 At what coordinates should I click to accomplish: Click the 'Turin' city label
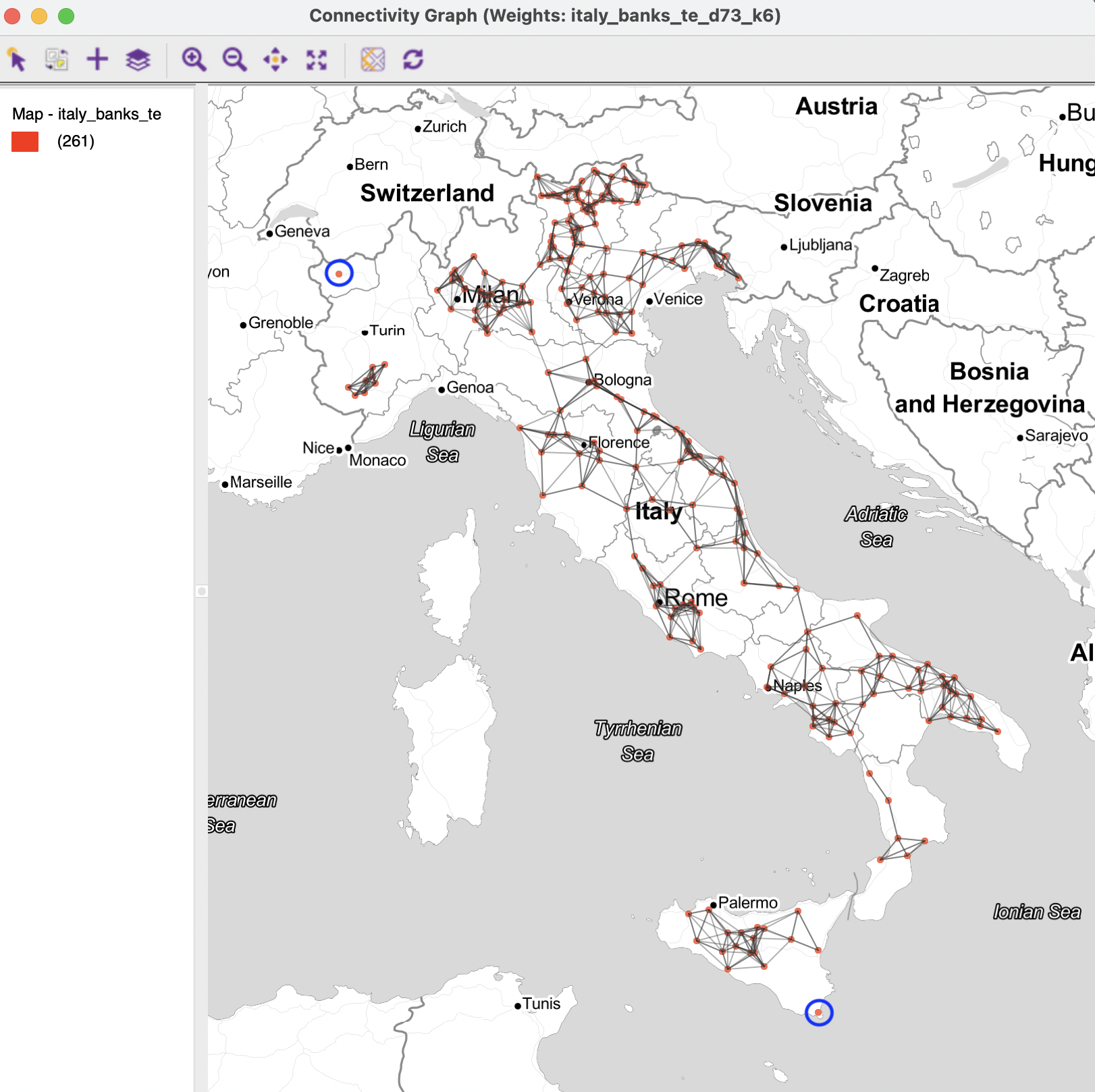click(388, 331)
